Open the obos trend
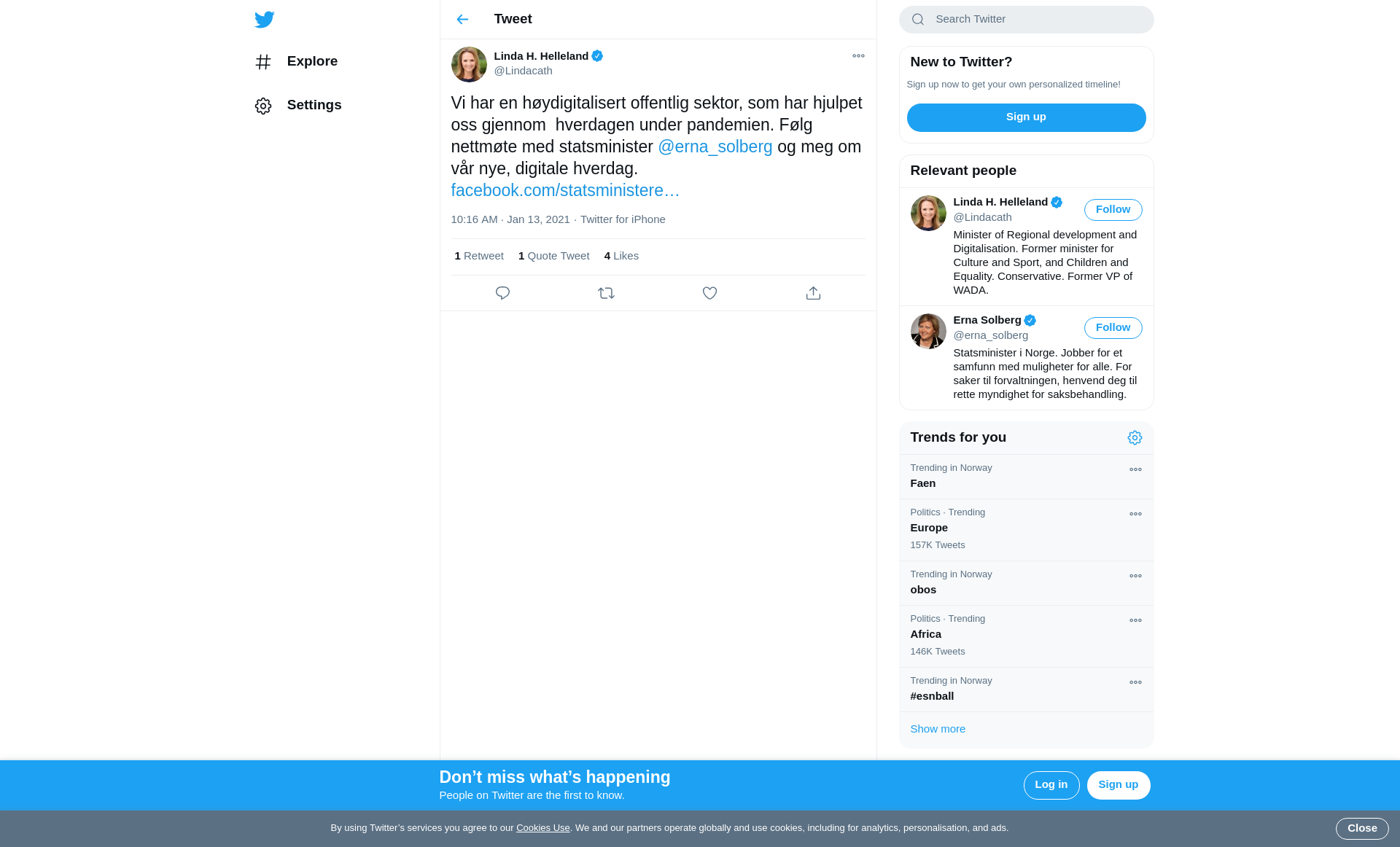Image resolution: width=1400 pixels, height=847 pixels. tap(1026, 583)
